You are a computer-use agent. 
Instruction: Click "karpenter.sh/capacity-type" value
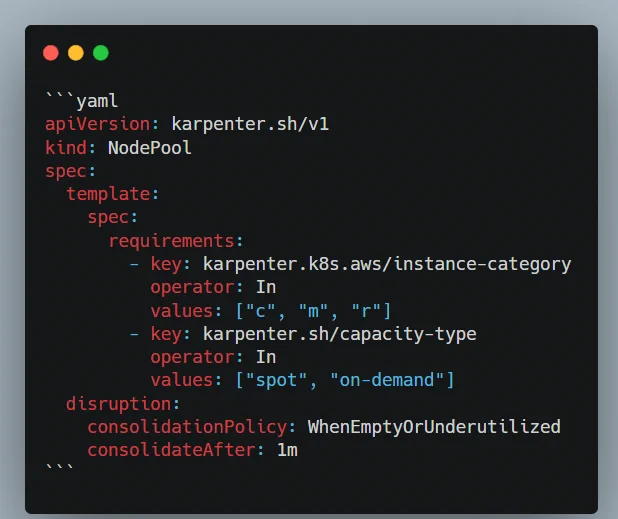[x=340, y=334]
